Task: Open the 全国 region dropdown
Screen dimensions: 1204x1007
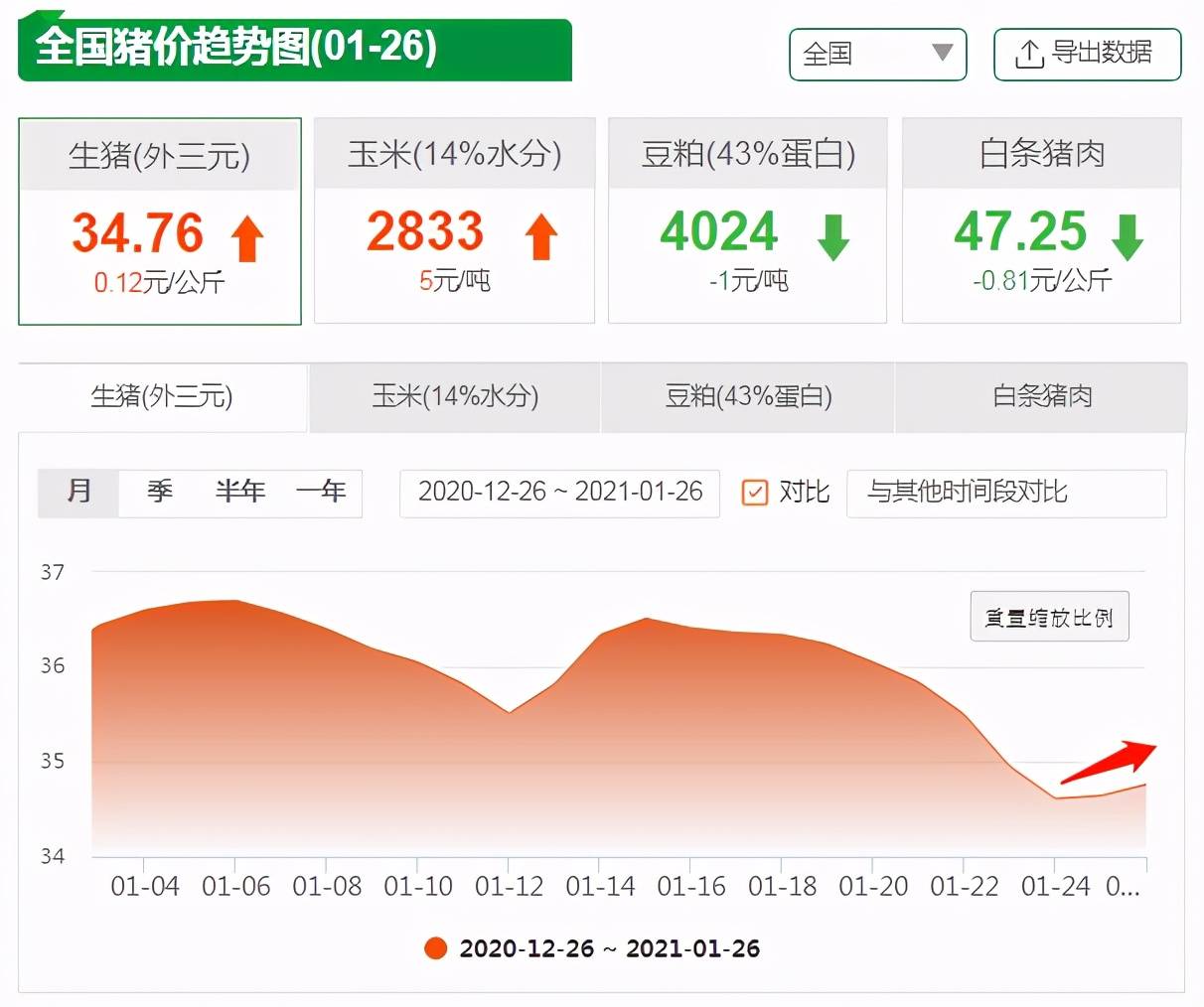Action: [x=877, y=54]
